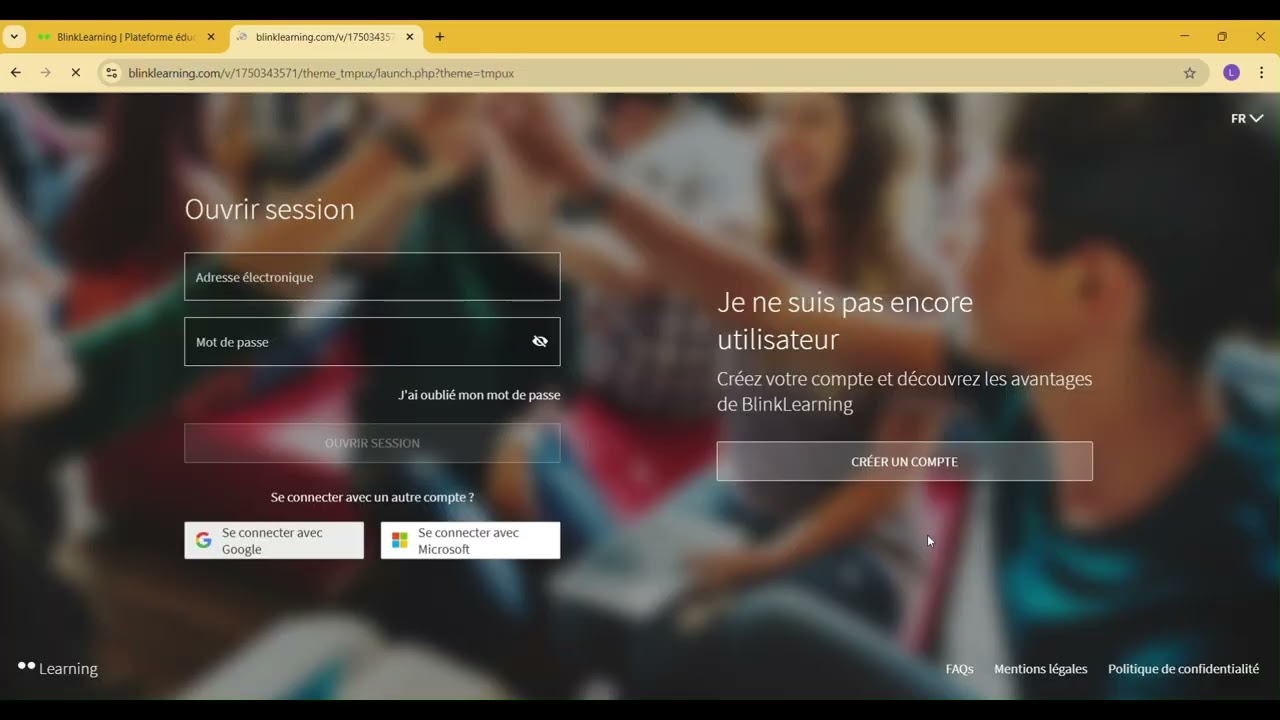Viewport: 1280px width, 720px height.
Task: Sign in with the Google button
Action: pyautogui.click(x=274, y=540)
